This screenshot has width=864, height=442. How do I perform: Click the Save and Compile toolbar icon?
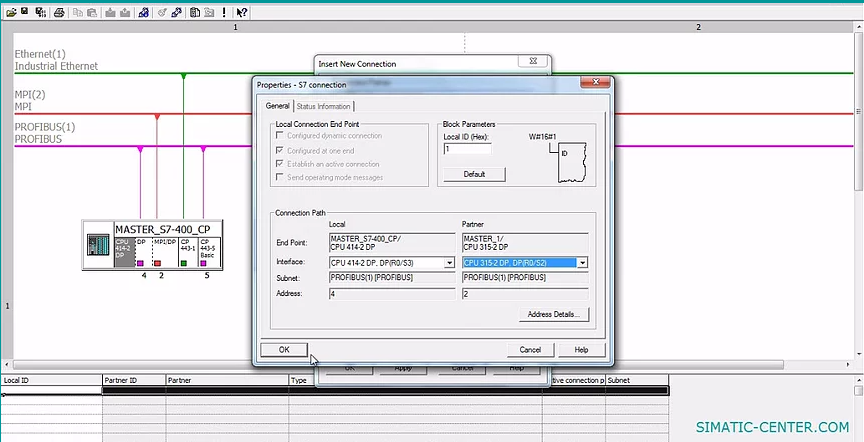point(41,12)
